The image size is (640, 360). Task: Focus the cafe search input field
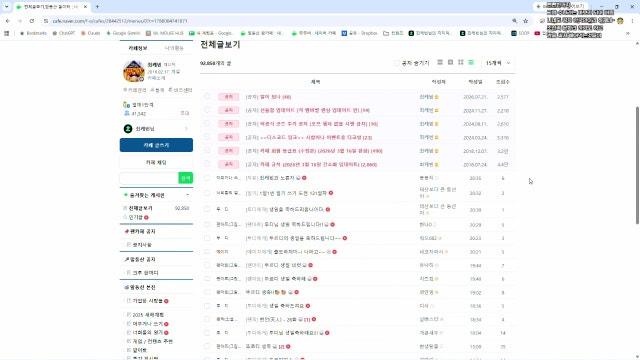tap(149, 178)
